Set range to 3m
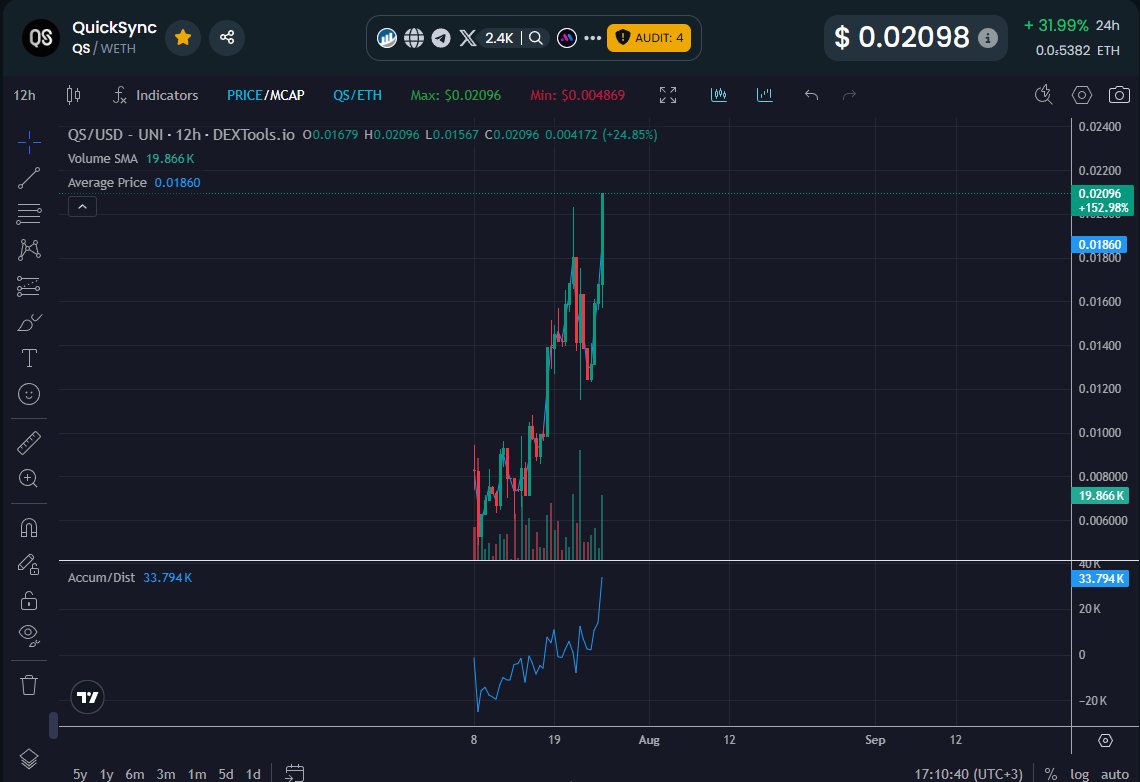This screenshot has height=782, width=1140. coord(166,774)
